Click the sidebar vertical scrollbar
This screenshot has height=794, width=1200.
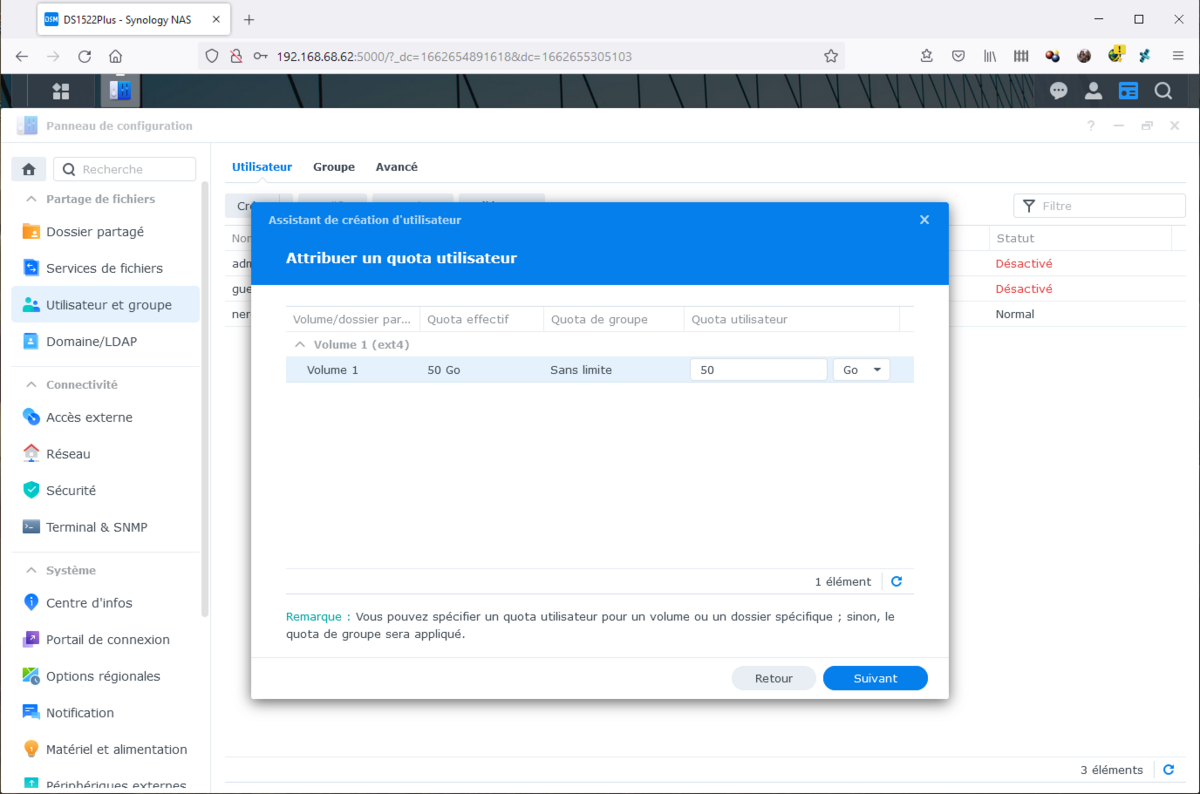click(x=205, y=400)
